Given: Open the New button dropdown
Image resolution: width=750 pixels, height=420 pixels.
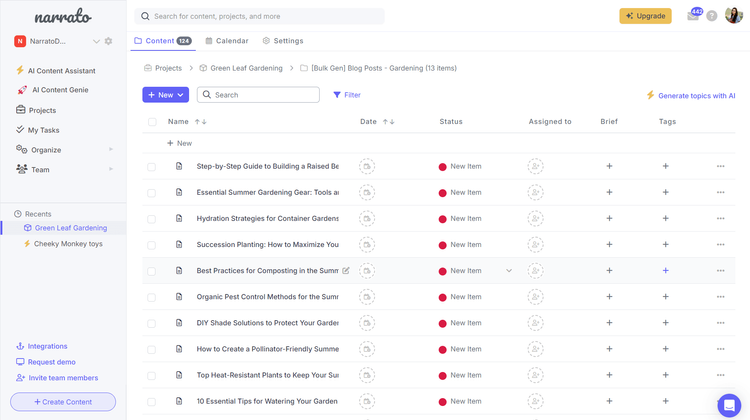Looking at the screenshot, I should pyautogui.click(x=165, y=95).
